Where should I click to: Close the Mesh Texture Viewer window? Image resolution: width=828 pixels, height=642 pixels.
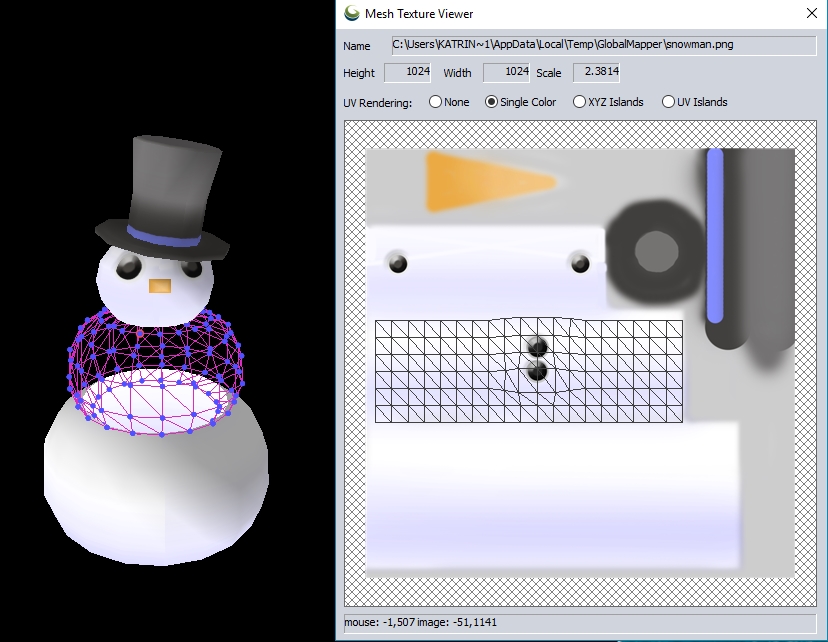tap(811, 14)
